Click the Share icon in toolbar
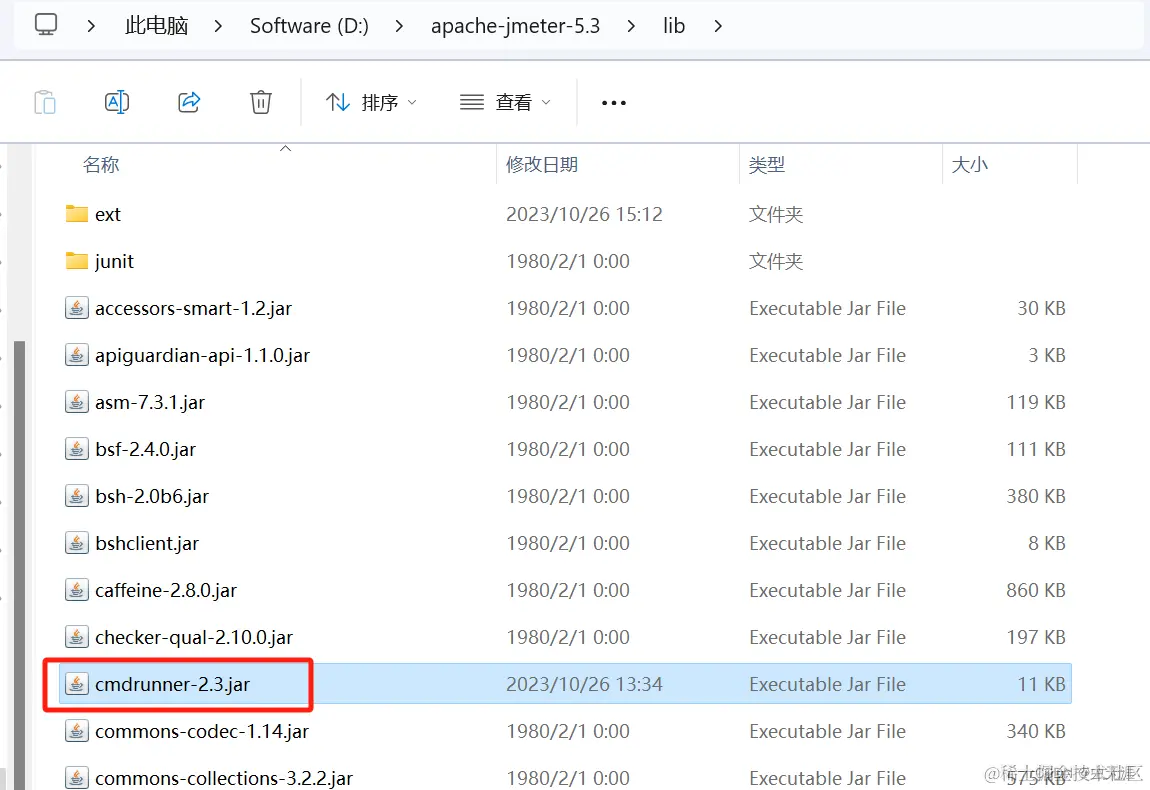1150x790 pixels. [189, 102]
